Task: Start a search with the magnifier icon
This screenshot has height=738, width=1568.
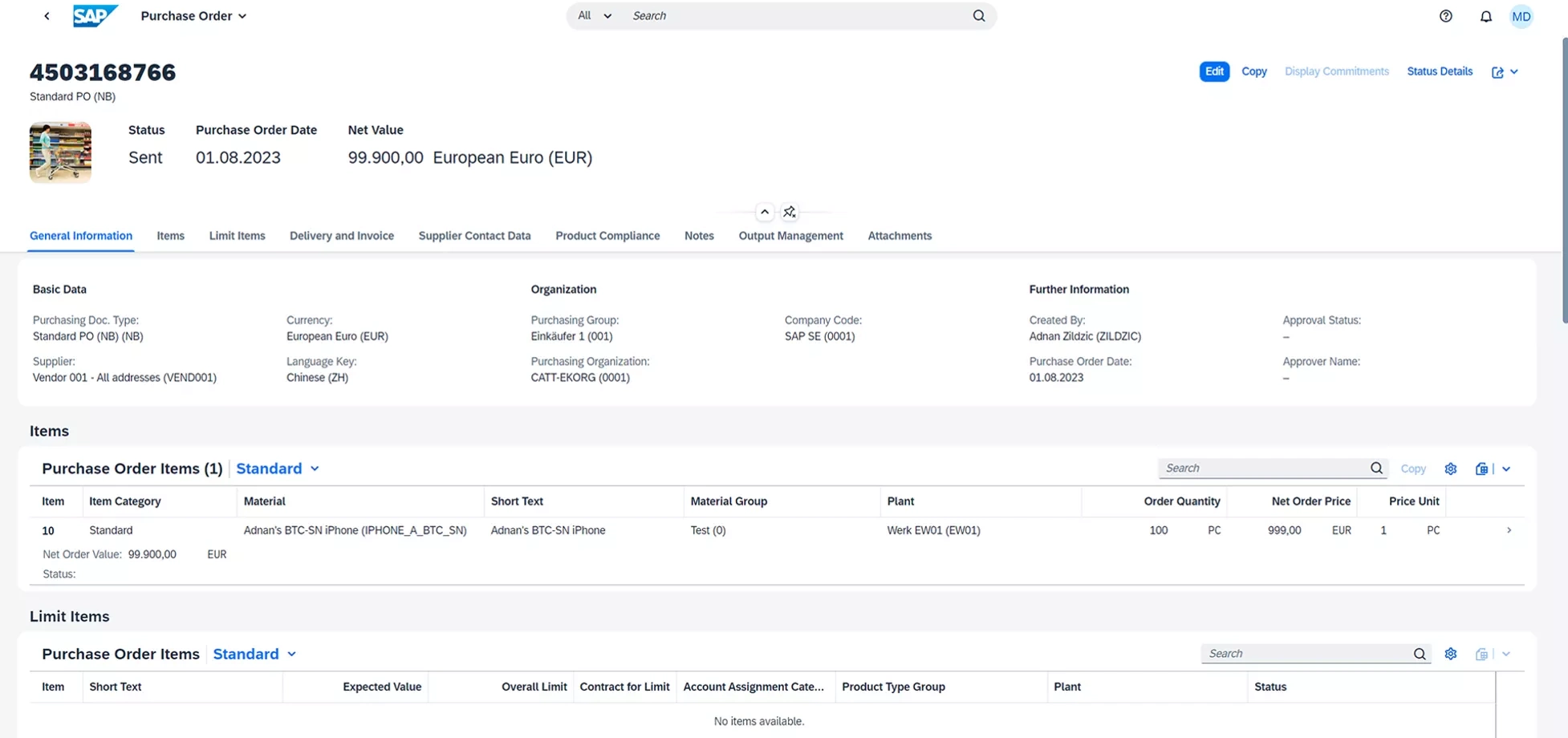Action: pos(979,15)
